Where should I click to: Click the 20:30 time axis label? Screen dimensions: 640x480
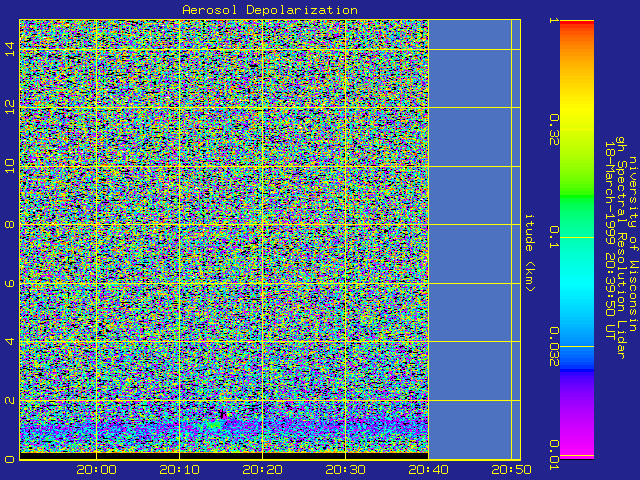click(345, 469)
